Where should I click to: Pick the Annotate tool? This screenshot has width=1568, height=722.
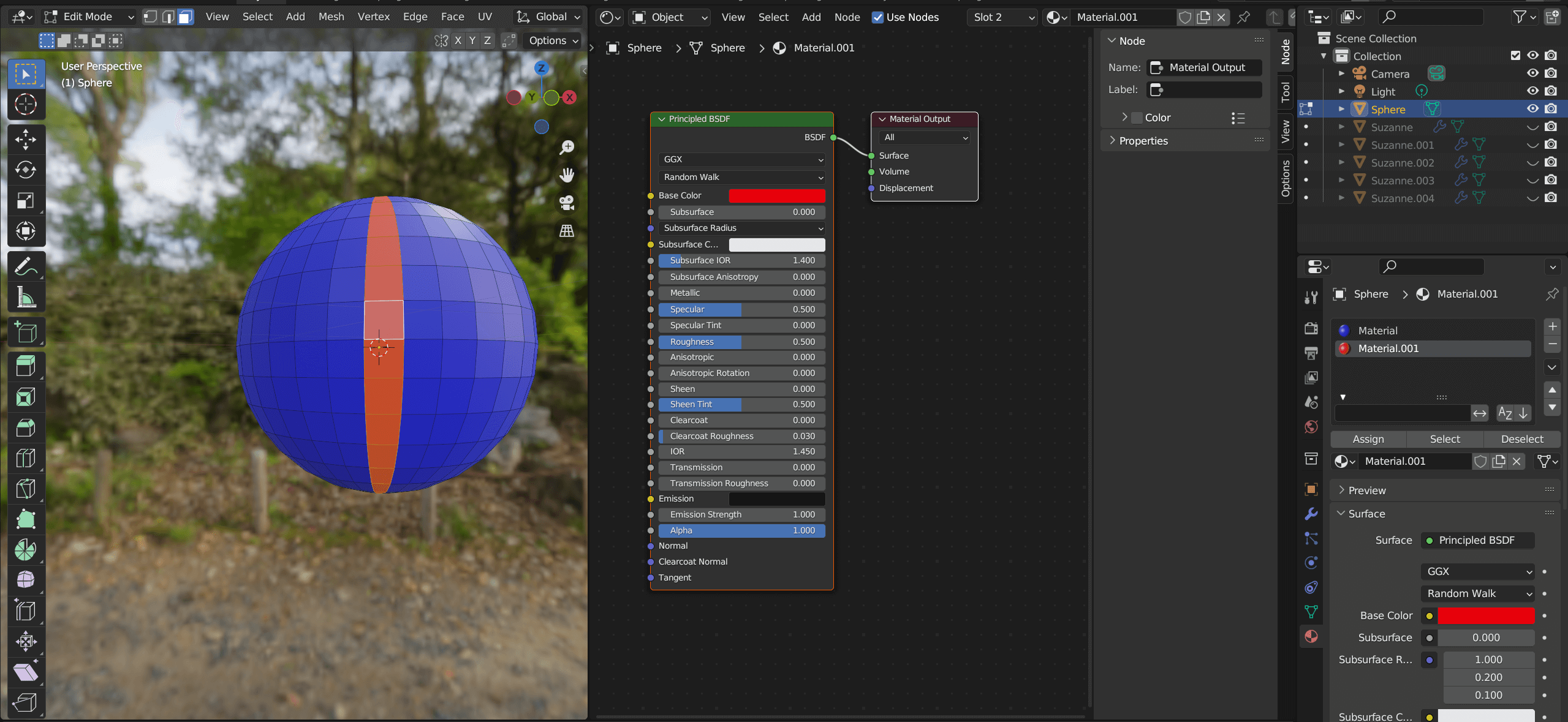(26, 266)
